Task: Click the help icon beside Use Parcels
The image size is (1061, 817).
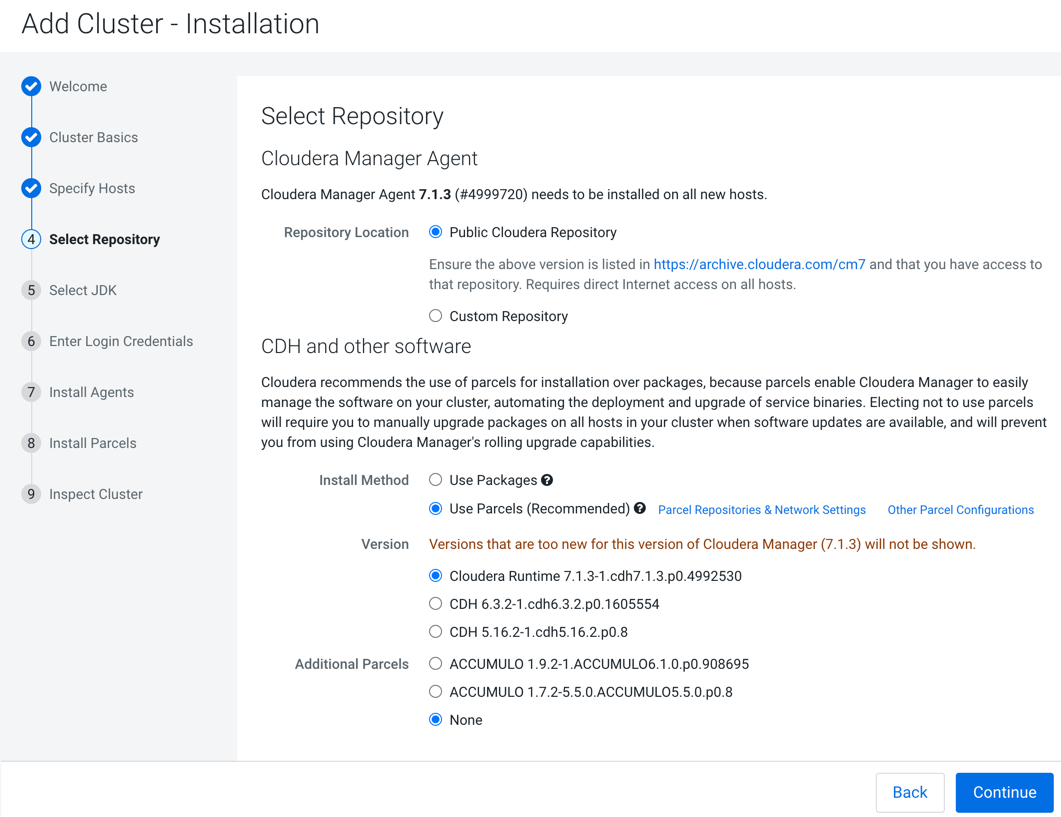Action: click(640, 509)
